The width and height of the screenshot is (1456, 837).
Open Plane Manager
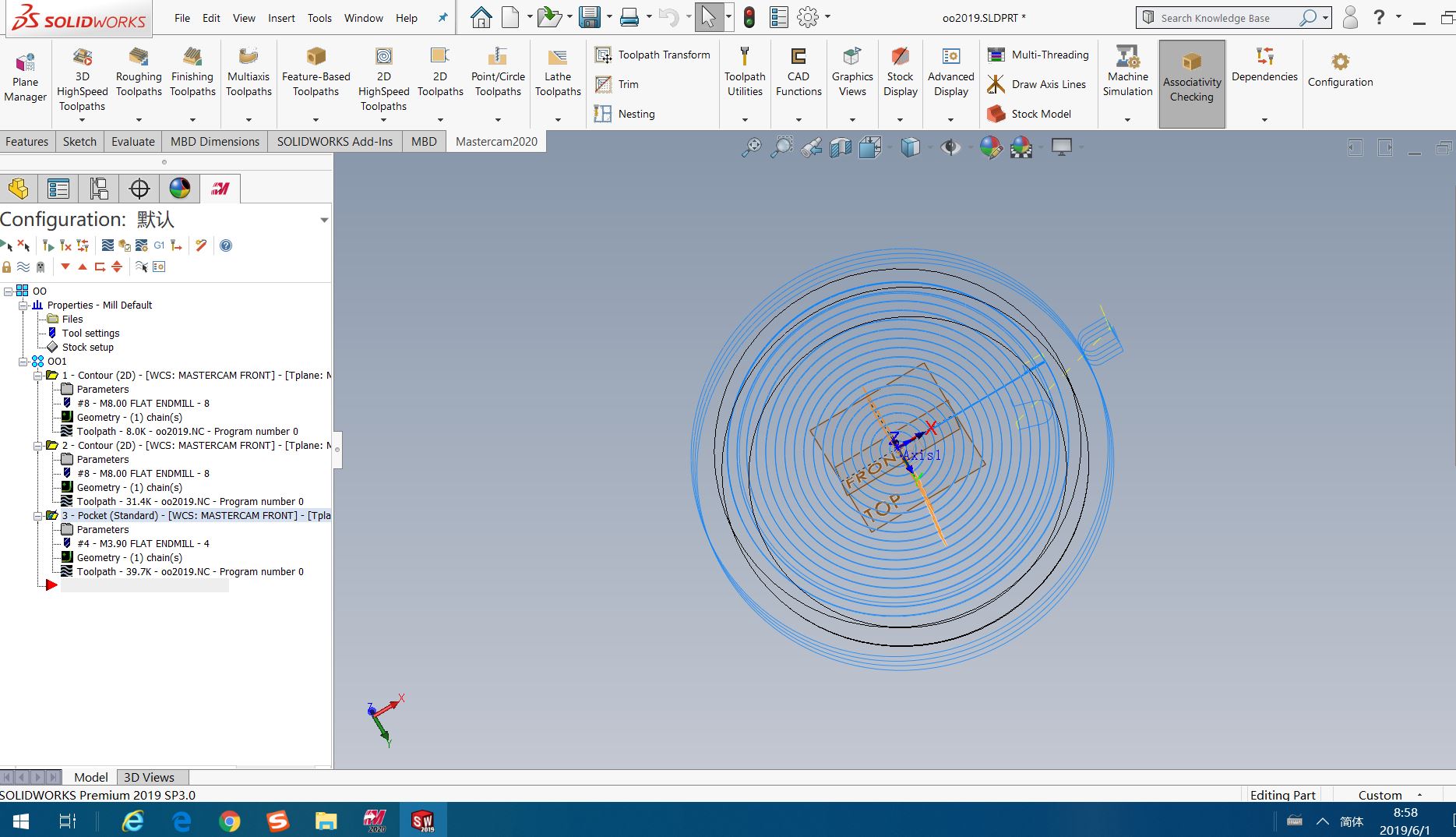[25, 76]
